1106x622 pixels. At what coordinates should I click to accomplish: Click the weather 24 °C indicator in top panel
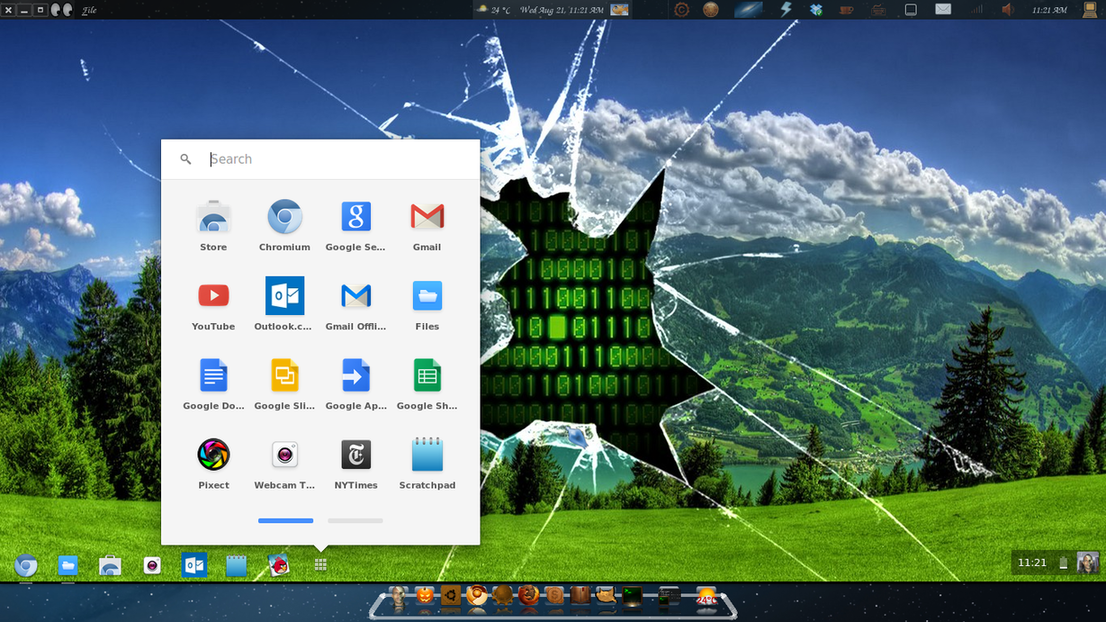coord(493,10)
